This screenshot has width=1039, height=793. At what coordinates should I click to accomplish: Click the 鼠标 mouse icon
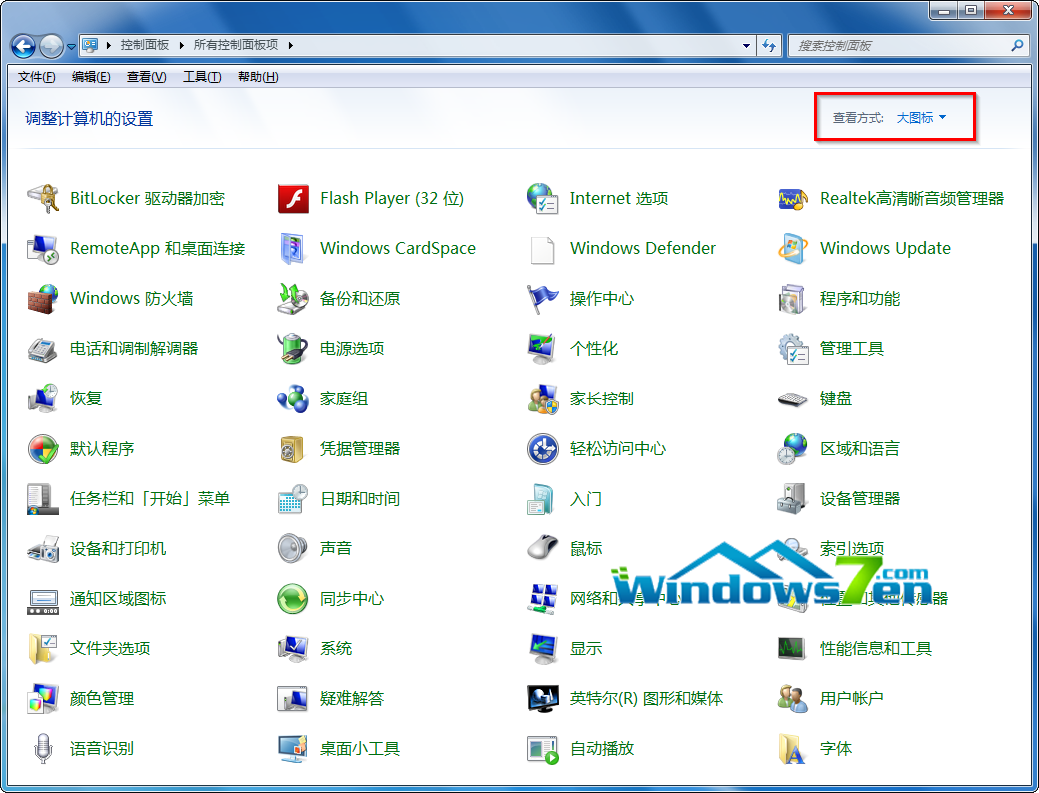coord(543,549)
